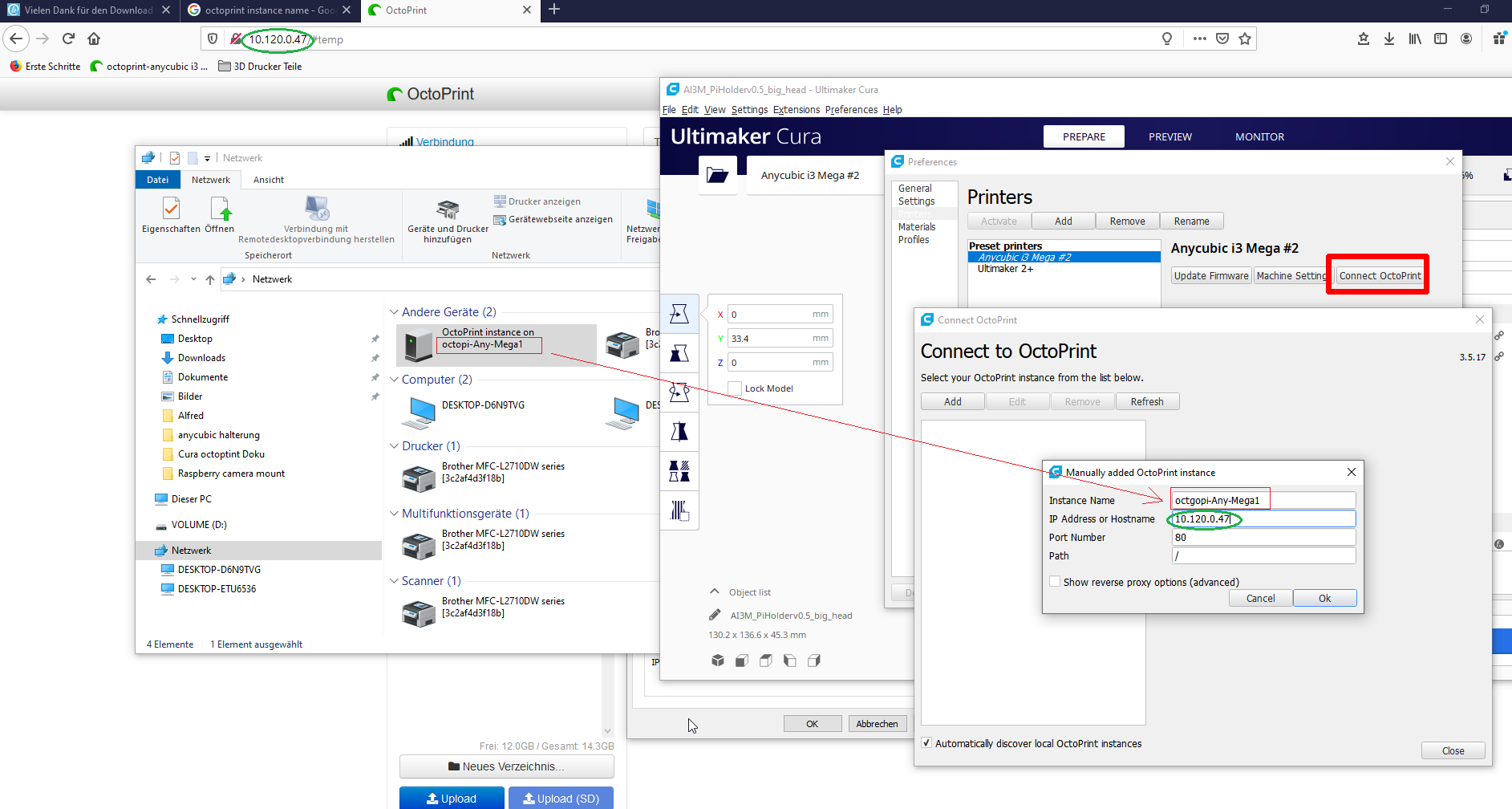Click the Port Number input field
Viewport: 1512px width, 809px height.
coord(1263,538)
